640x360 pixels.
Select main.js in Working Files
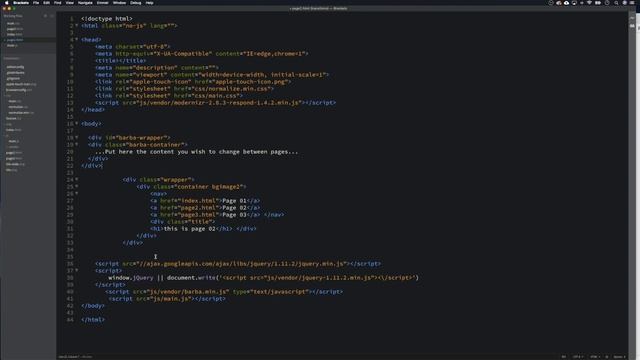point(12,45)
